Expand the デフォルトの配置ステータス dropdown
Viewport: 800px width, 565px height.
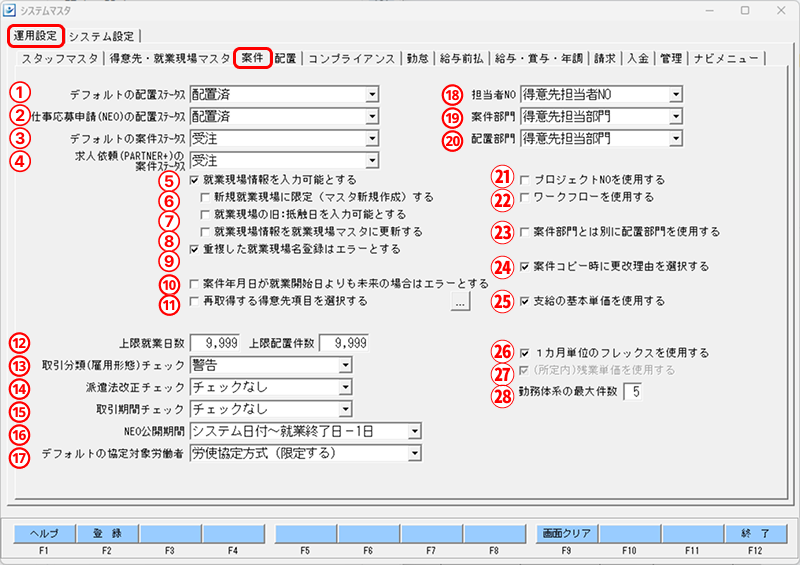point(372,94)
